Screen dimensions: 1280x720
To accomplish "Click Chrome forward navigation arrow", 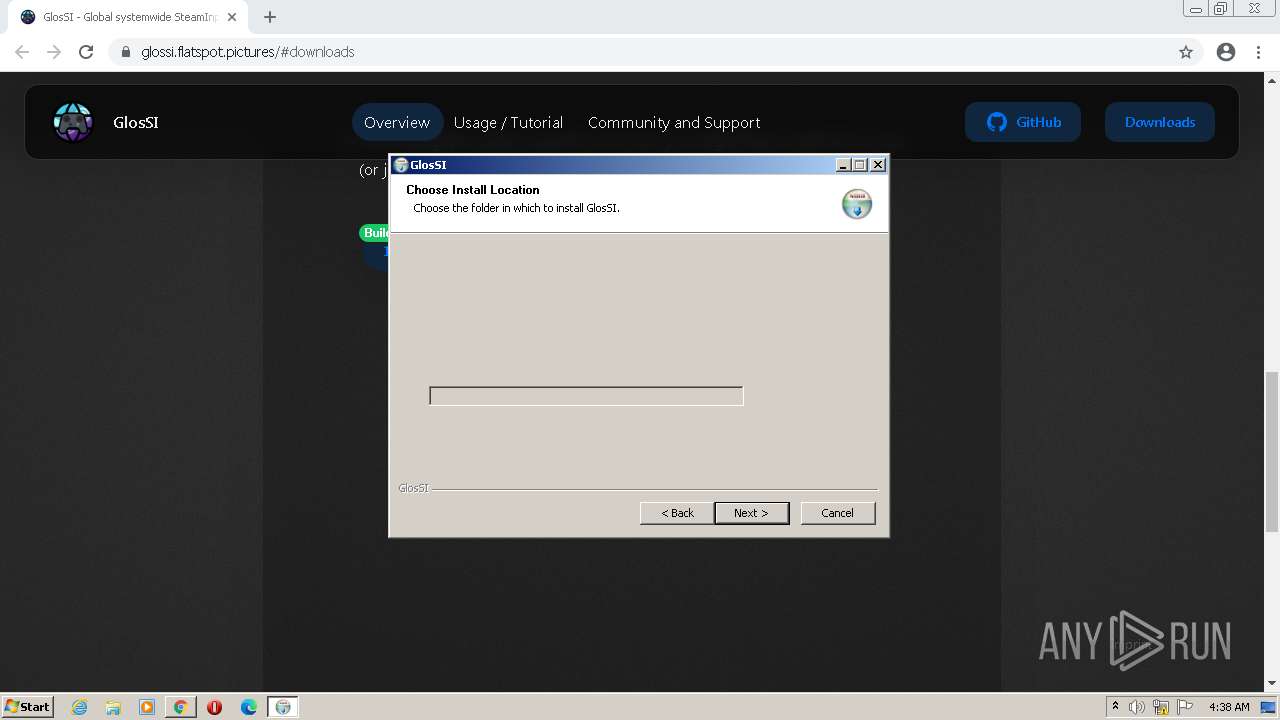I will (54, 52).
